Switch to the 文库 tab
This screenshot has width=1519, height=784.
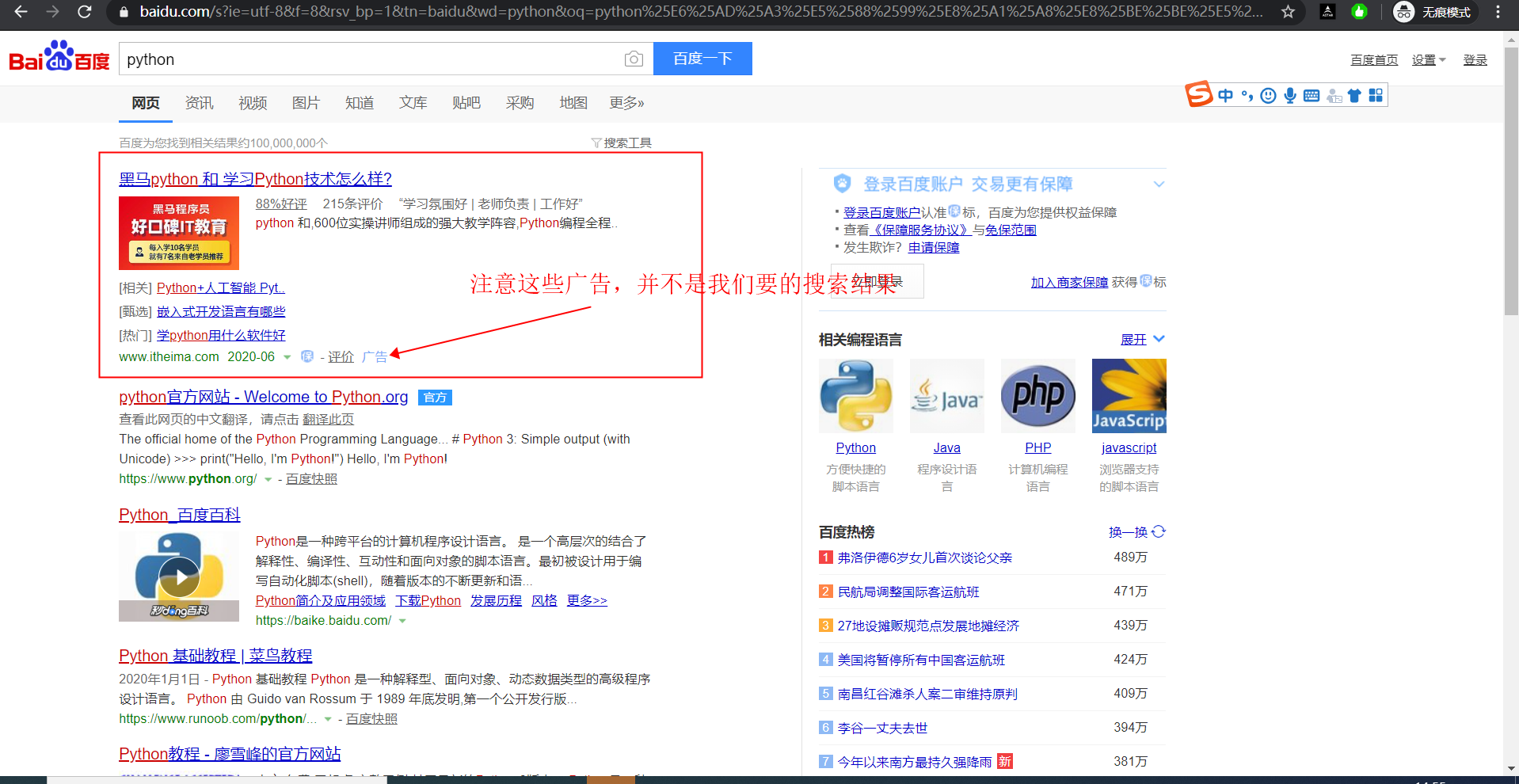point(413,103)
